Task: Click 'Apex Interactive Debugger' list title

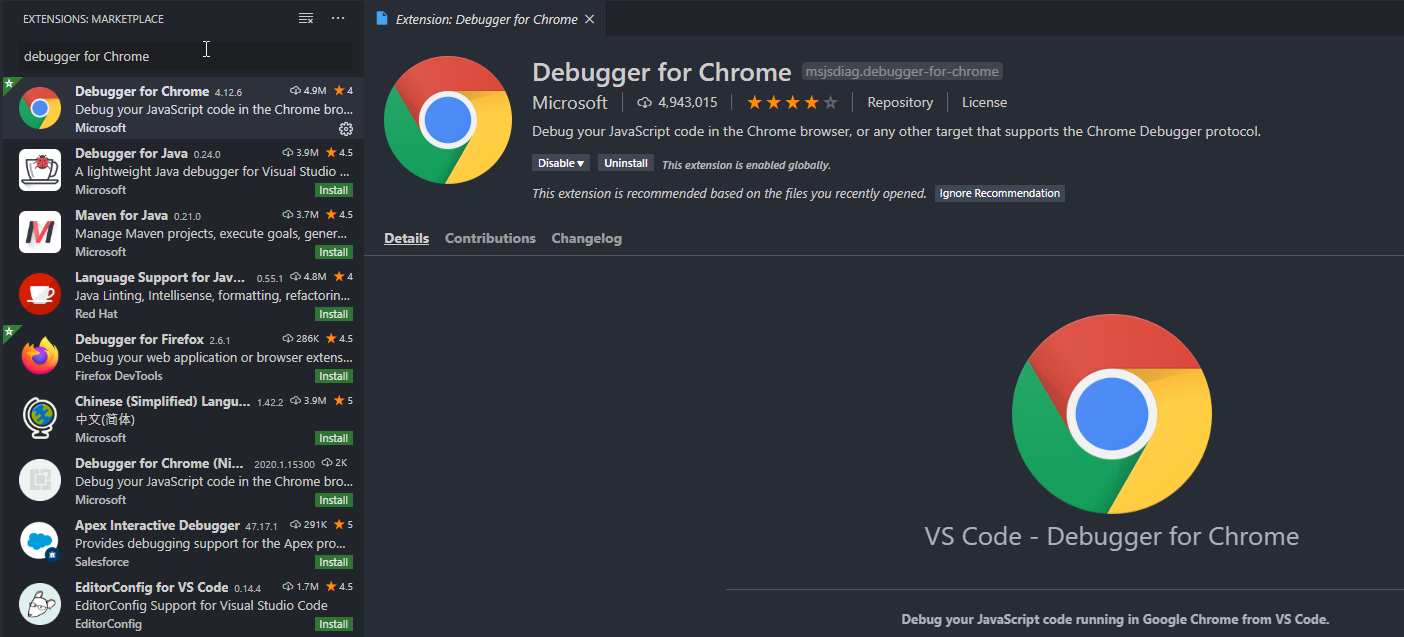Action: coord(157,526)
